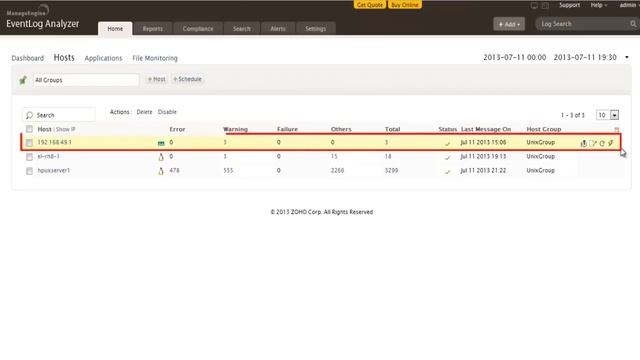Open the Applications sub-tab
This screenshot has width=640, height=360.
coord(103,58)
